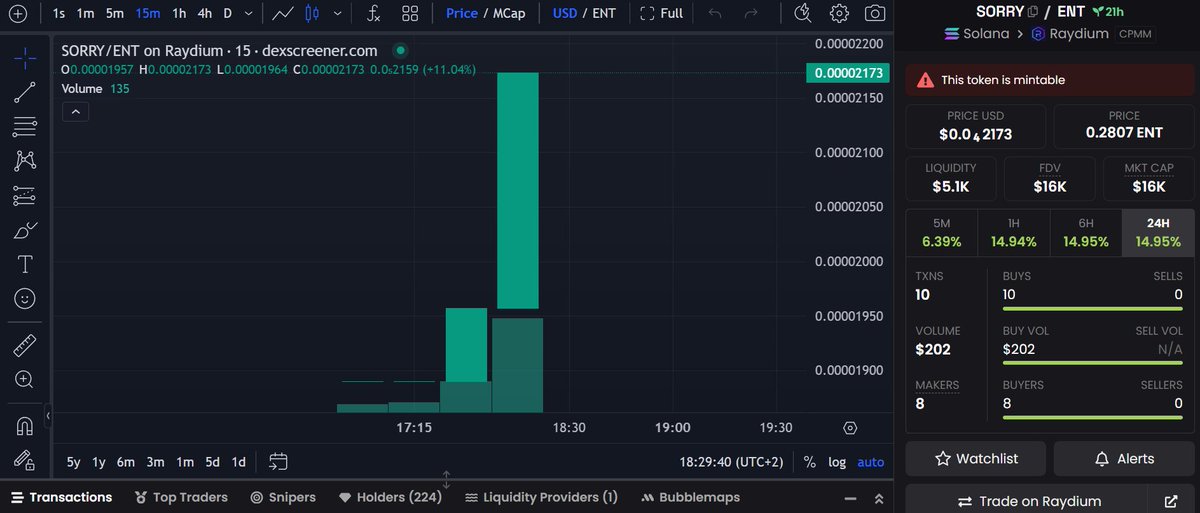Switch to line chart style
Screen dimensions: 1200x513
pos(283,14)
